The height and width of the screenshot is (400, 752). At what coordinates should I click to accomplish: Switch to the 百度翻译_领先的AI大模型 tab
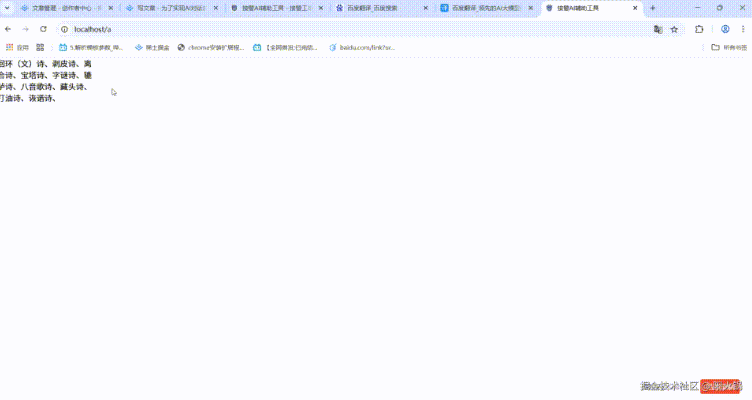(485, 8)
